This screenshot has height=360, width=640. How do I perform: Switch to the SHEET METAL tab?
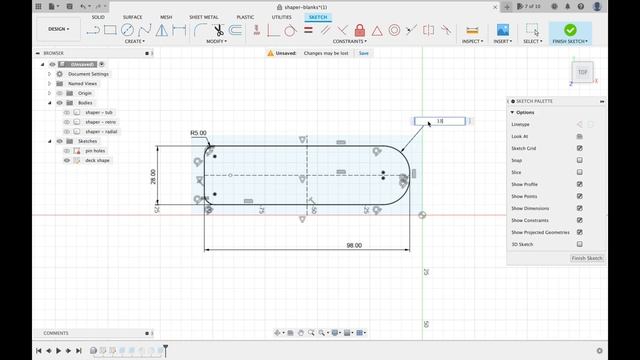tap(204, 17)
